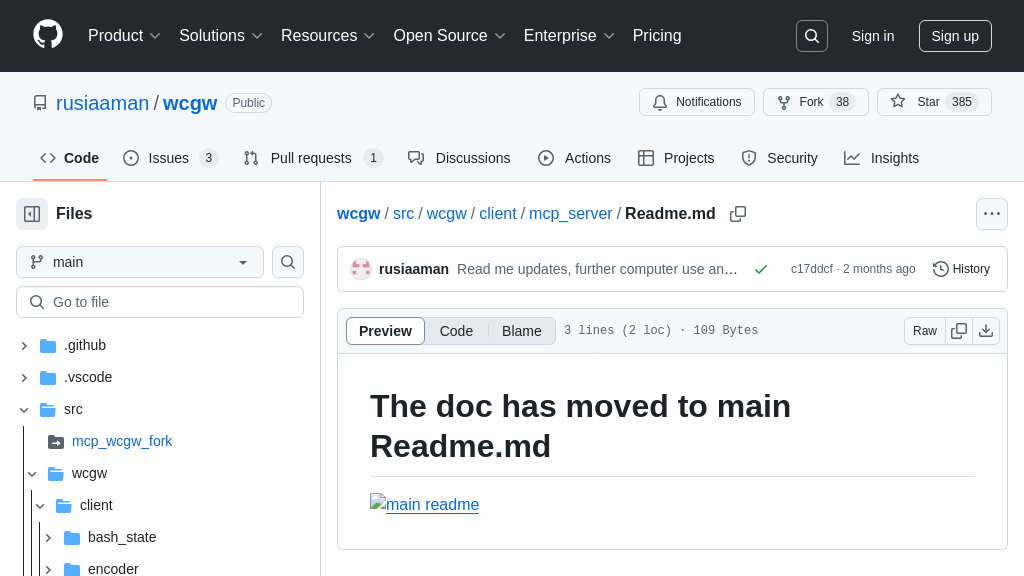1024x576 pixels.
Task: Collapse the file tree side panel icon
Action: point(32,214)
